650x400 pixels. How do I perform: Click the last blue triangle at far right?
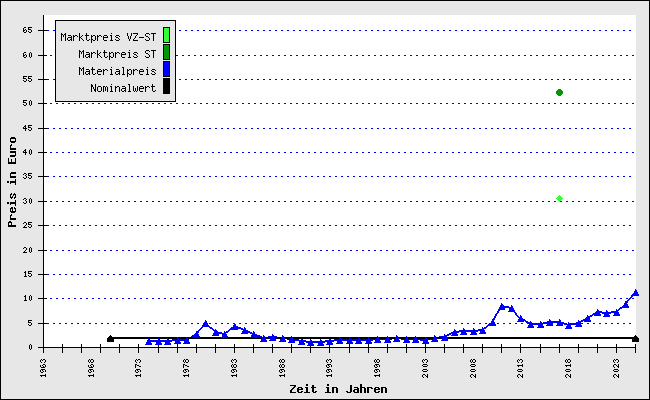coord(635,293)
